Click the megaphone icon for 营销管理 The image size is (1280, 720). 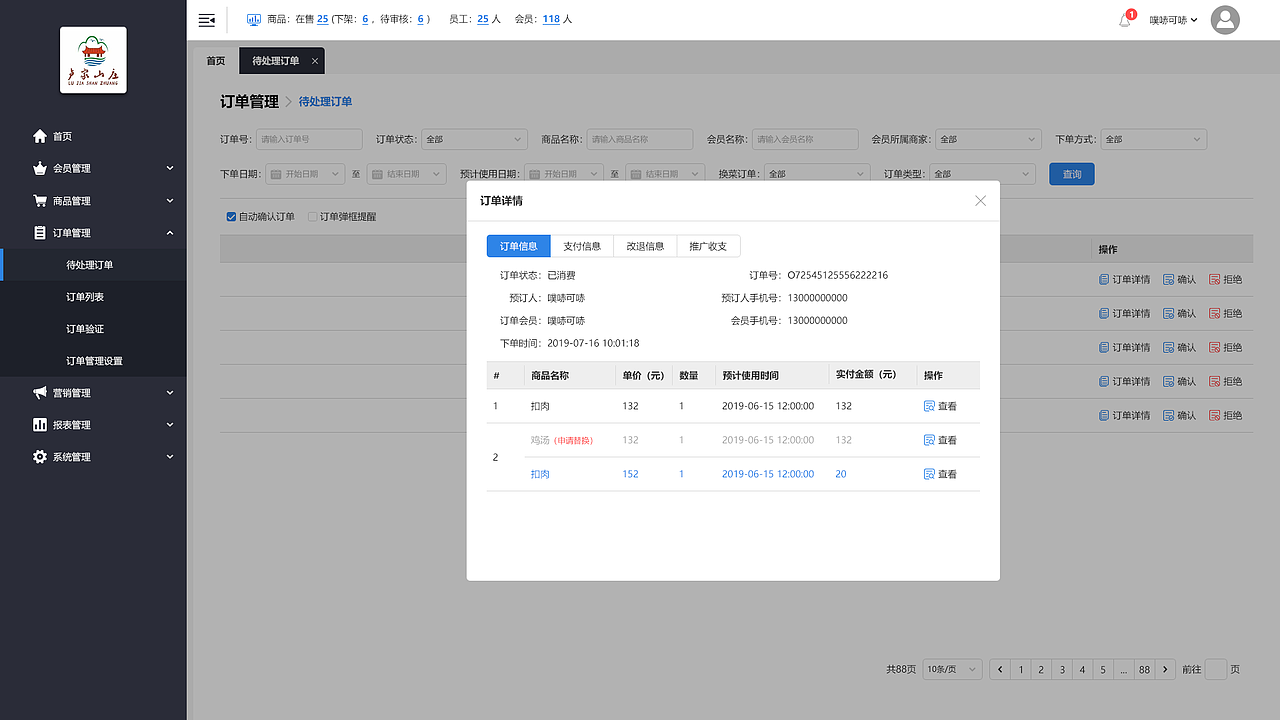click(x=40, y=393)
